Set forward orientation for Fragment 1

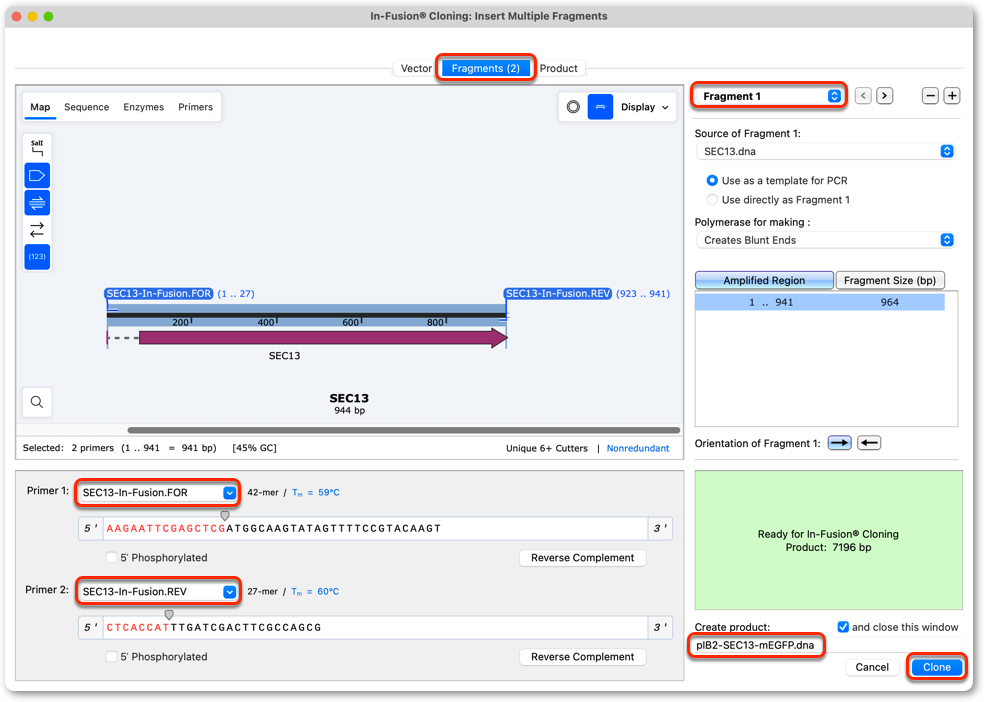839,443
